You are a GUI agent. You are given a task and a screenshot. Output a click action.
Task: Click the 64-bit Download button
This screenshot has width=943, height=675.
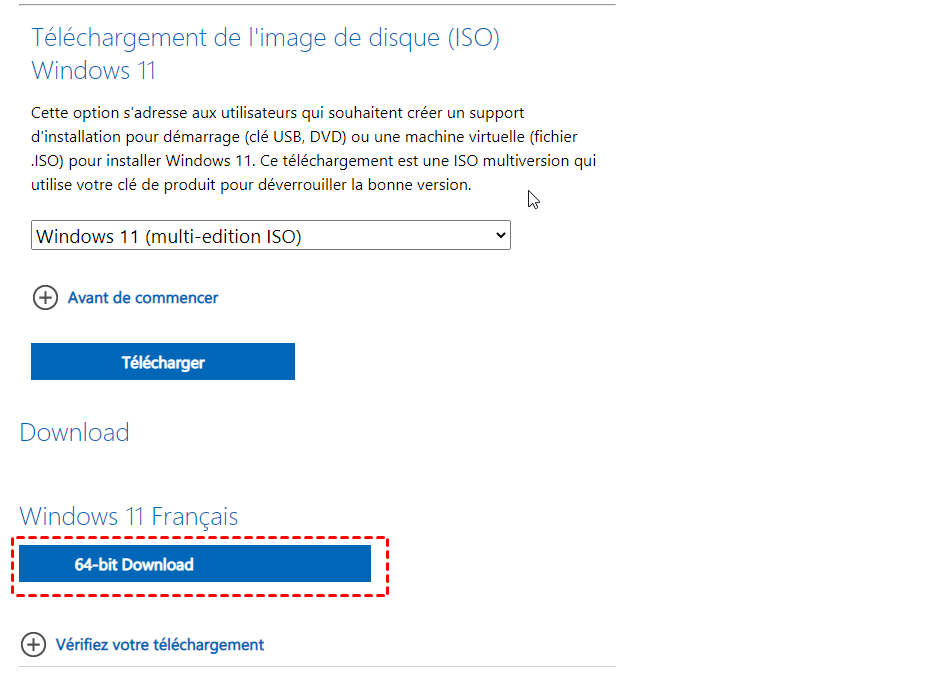coord(195,564)
